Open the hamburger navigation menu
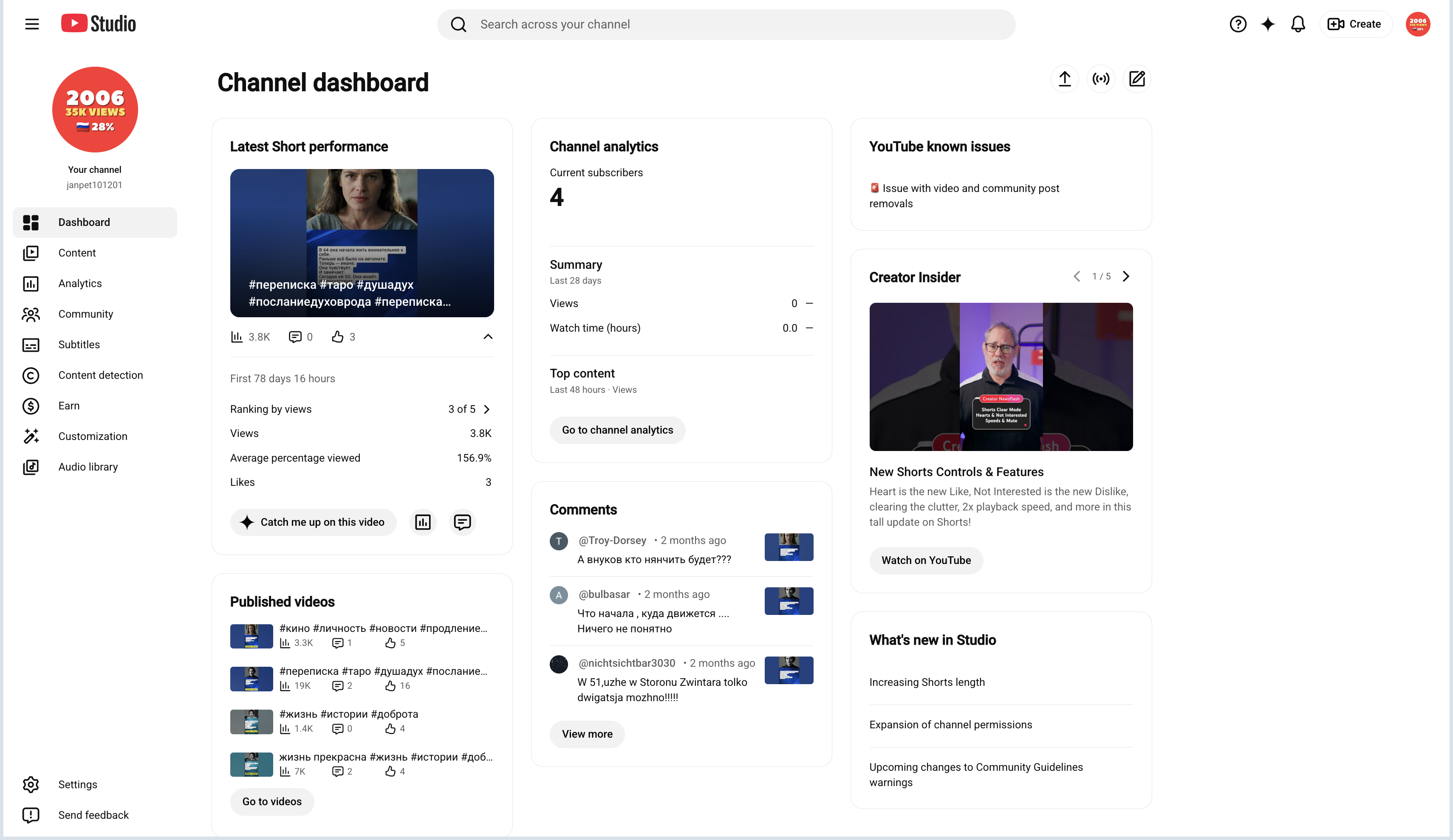1453x840 pixels. point(32,24)
